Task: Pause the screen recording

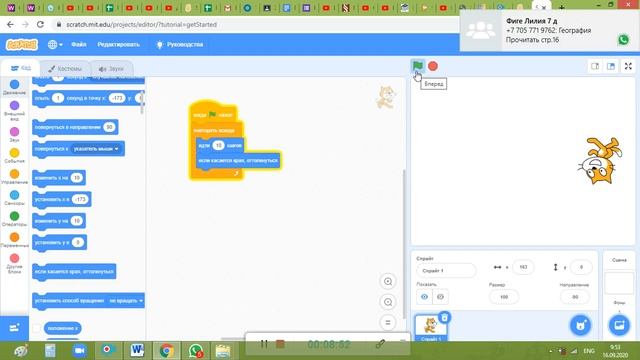Action: (x=264, y=344)
